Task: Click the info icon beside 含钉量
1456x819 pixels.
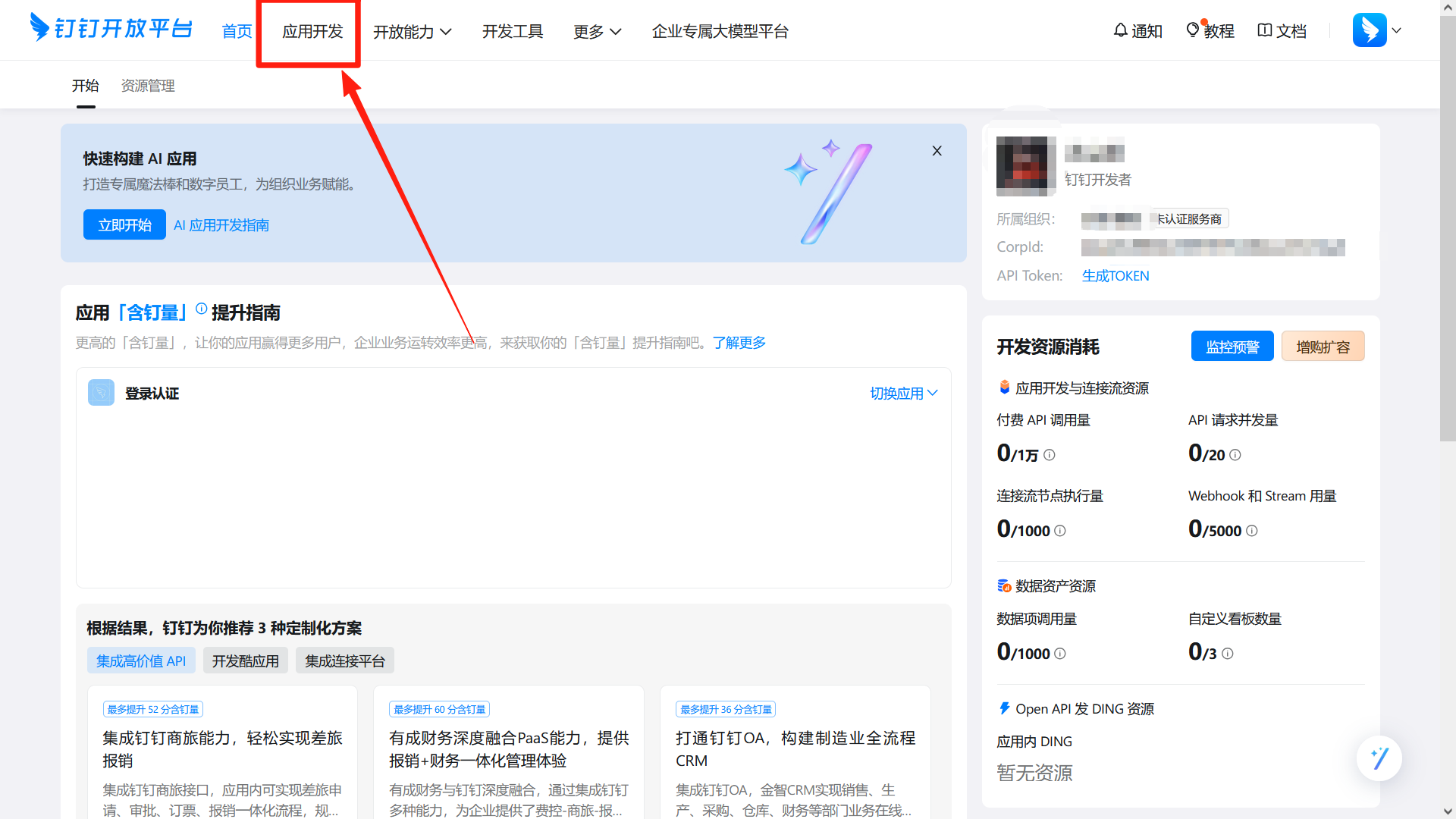Action: (201, 309)
